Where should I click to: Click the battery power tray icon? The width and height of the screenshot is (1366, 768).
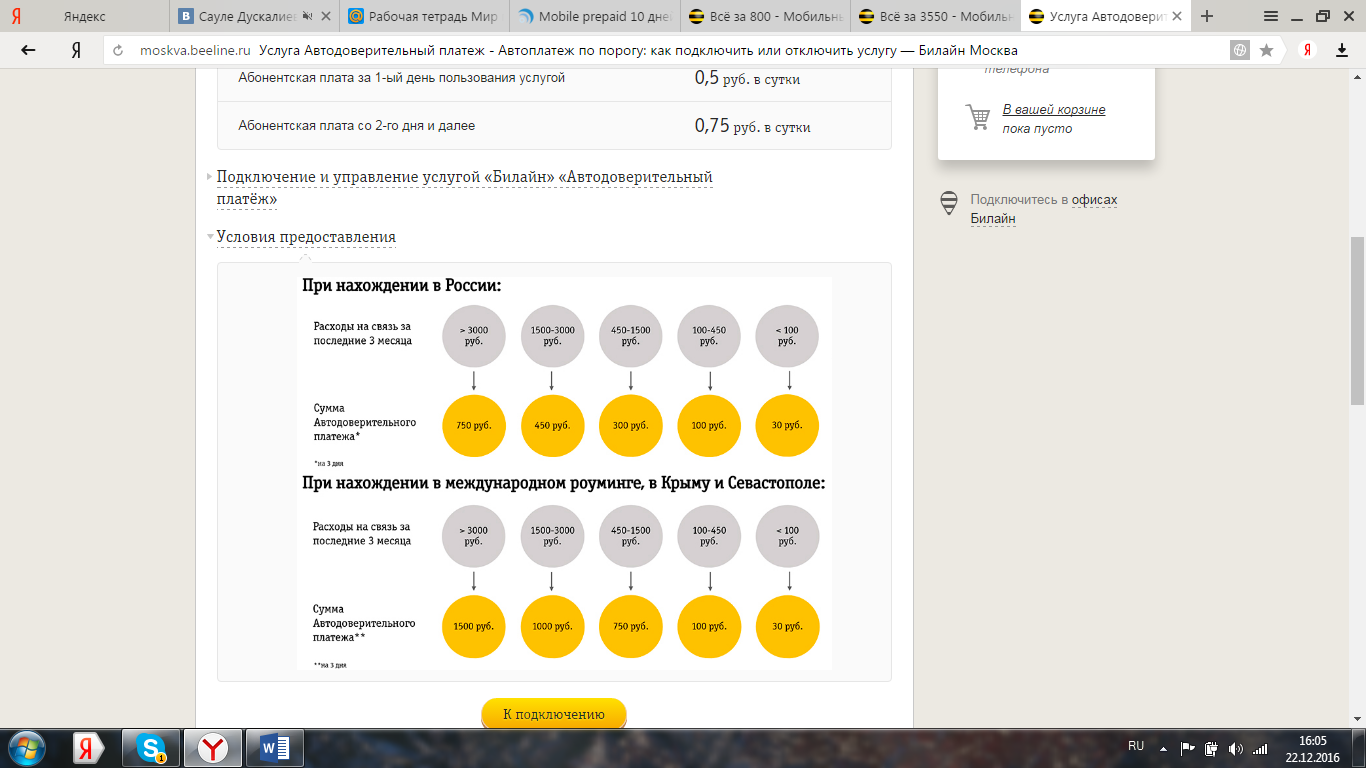coord(1211,748)
